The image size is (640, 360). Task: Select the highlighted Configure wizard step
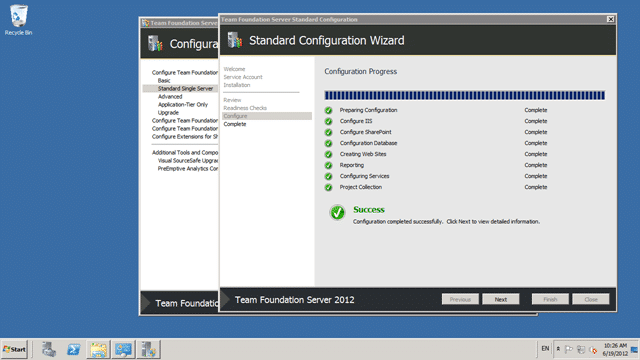[x=267, y=116]
